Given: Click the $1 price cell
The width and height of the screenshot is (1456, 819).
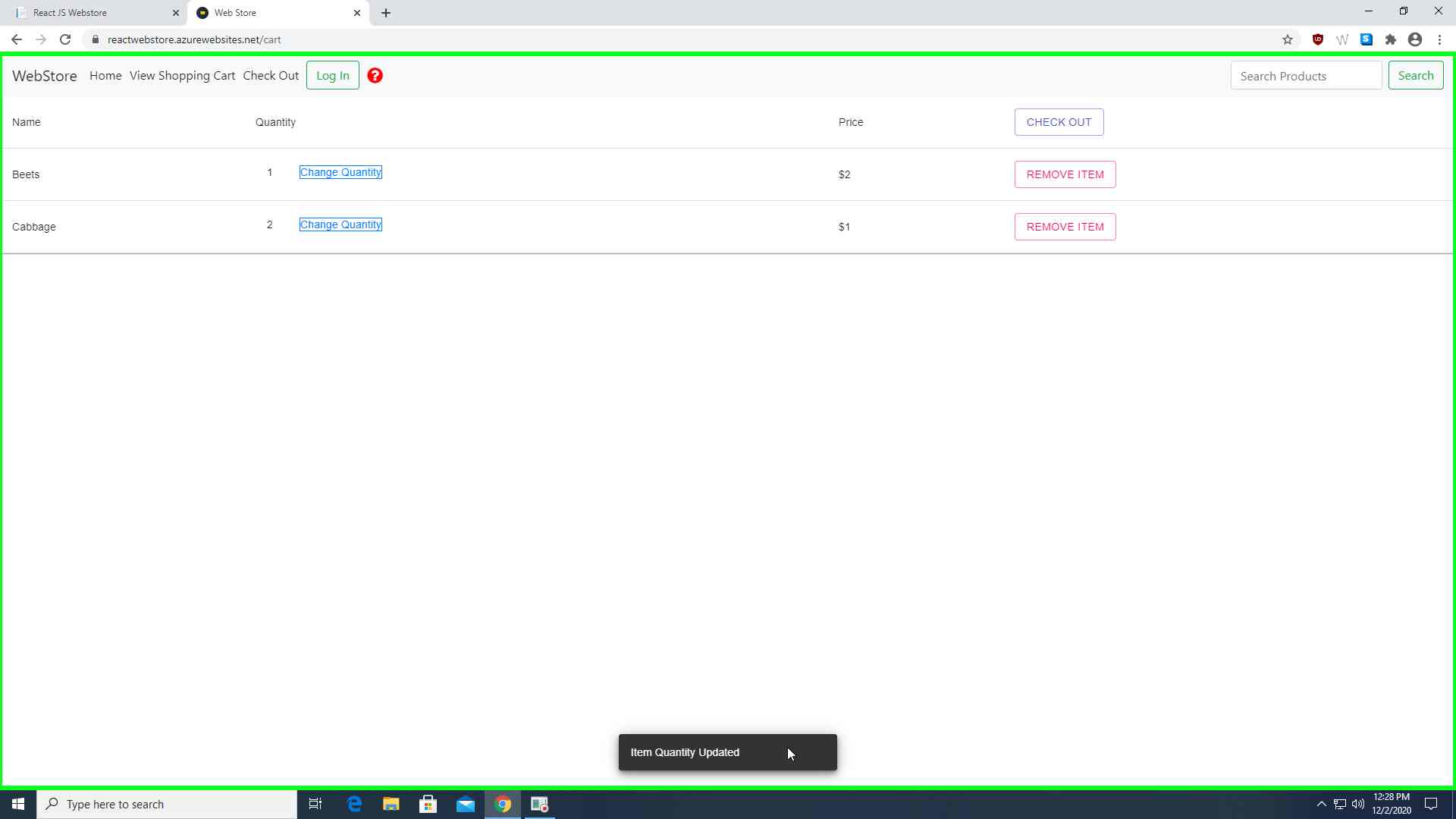Looking at the screenshot, I should click(x=844, y=227).
